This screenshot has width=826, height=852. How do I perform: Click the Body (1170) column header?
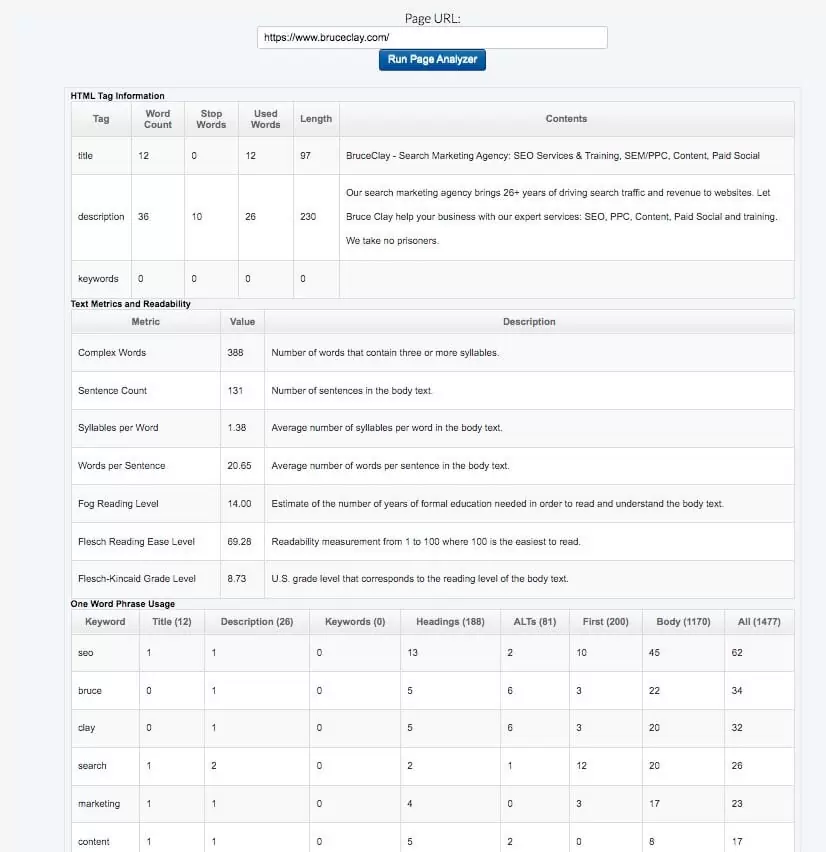click(x=683, y=622)
